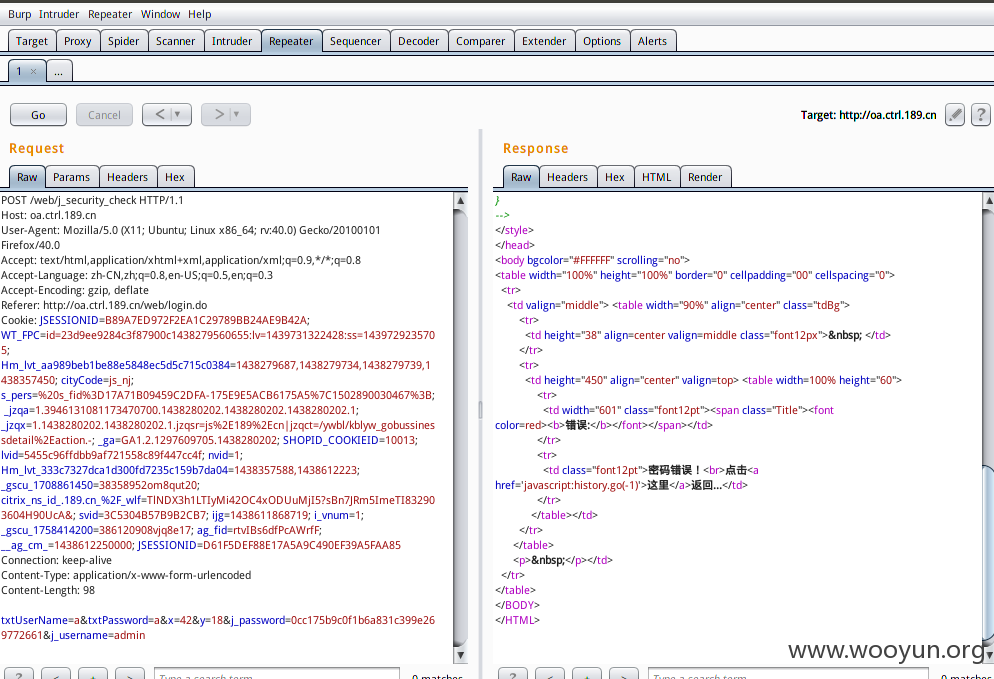Open forward history dropdown arrow
The height and width of the screenshot is (679, 994).
tap(237, 114)
